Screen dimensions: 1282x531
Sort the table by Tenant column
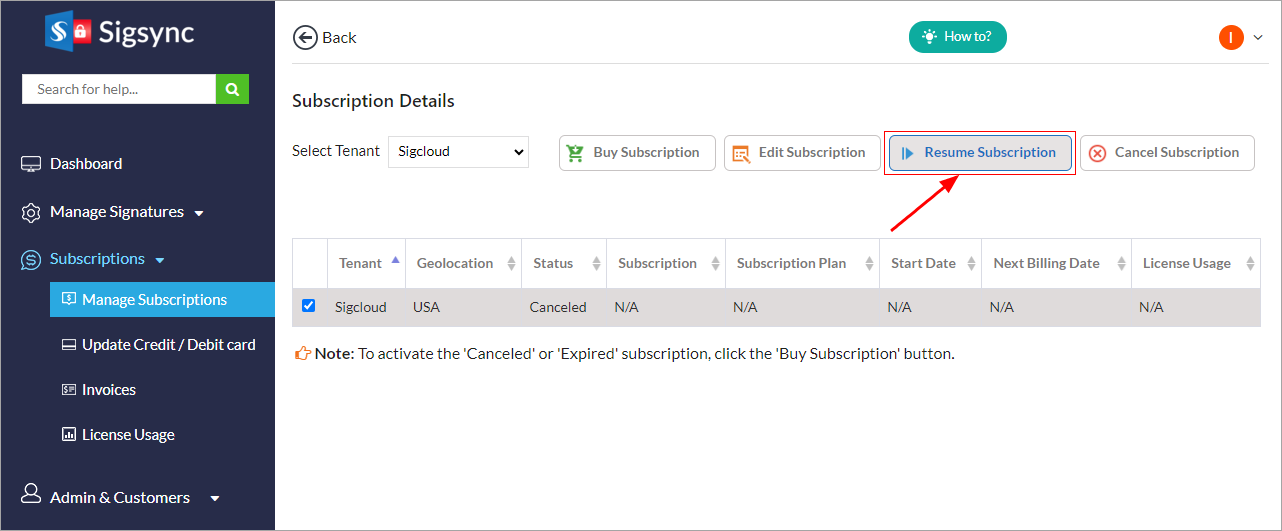tap(360, 264)
